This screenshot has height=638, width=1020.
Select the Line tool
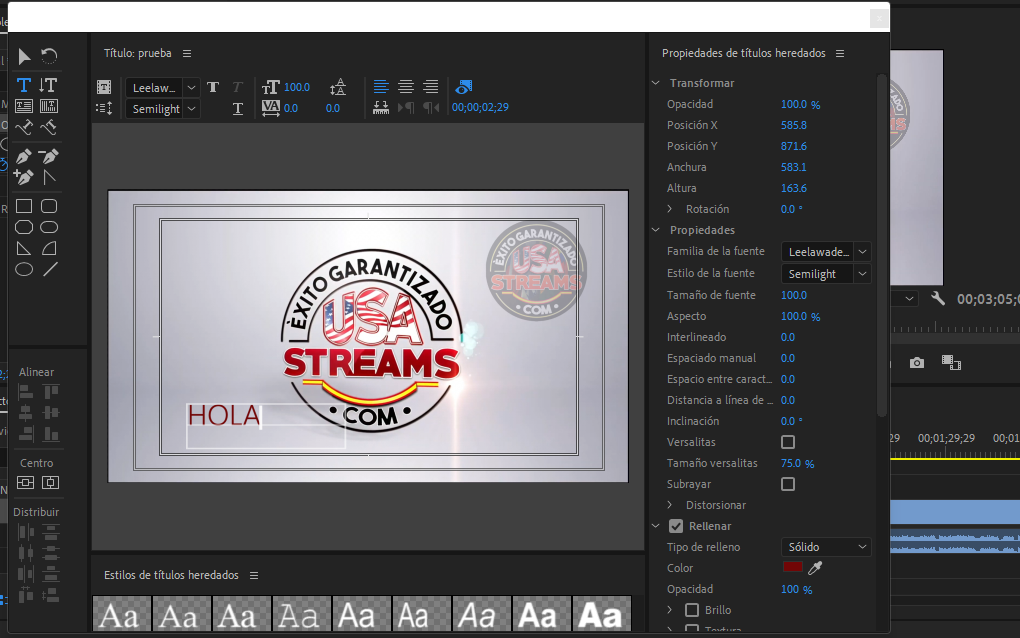point(50,269)
